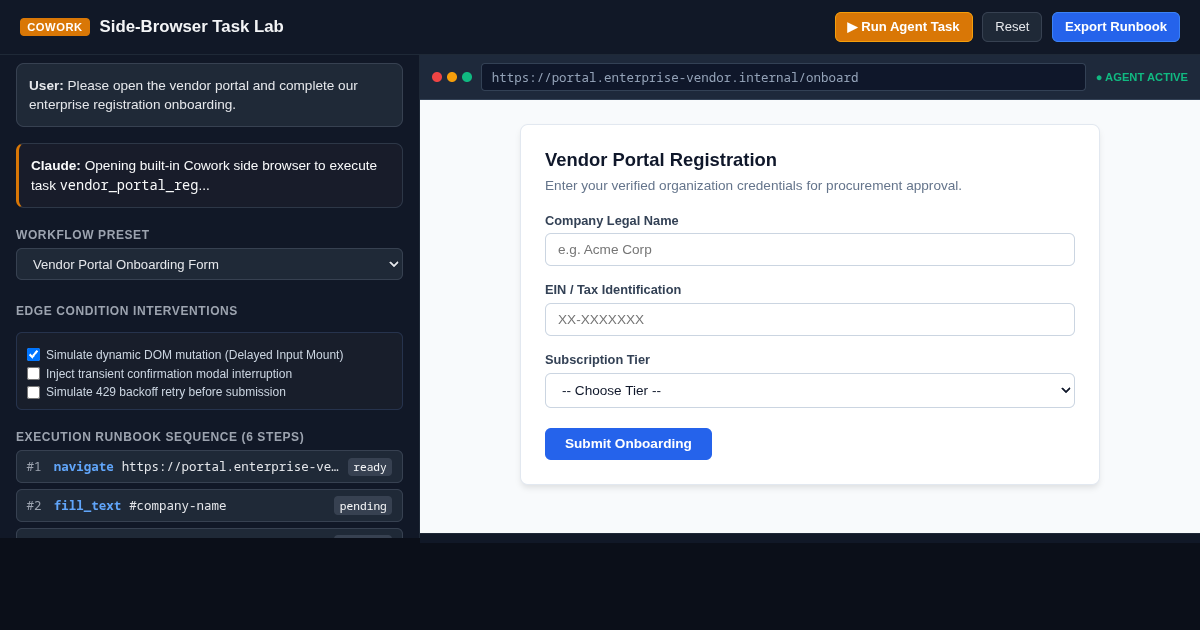1200x630 pixels.
Task: Click the AGENT ACTIVE status indicator
Action: (x=1142, y=77)
